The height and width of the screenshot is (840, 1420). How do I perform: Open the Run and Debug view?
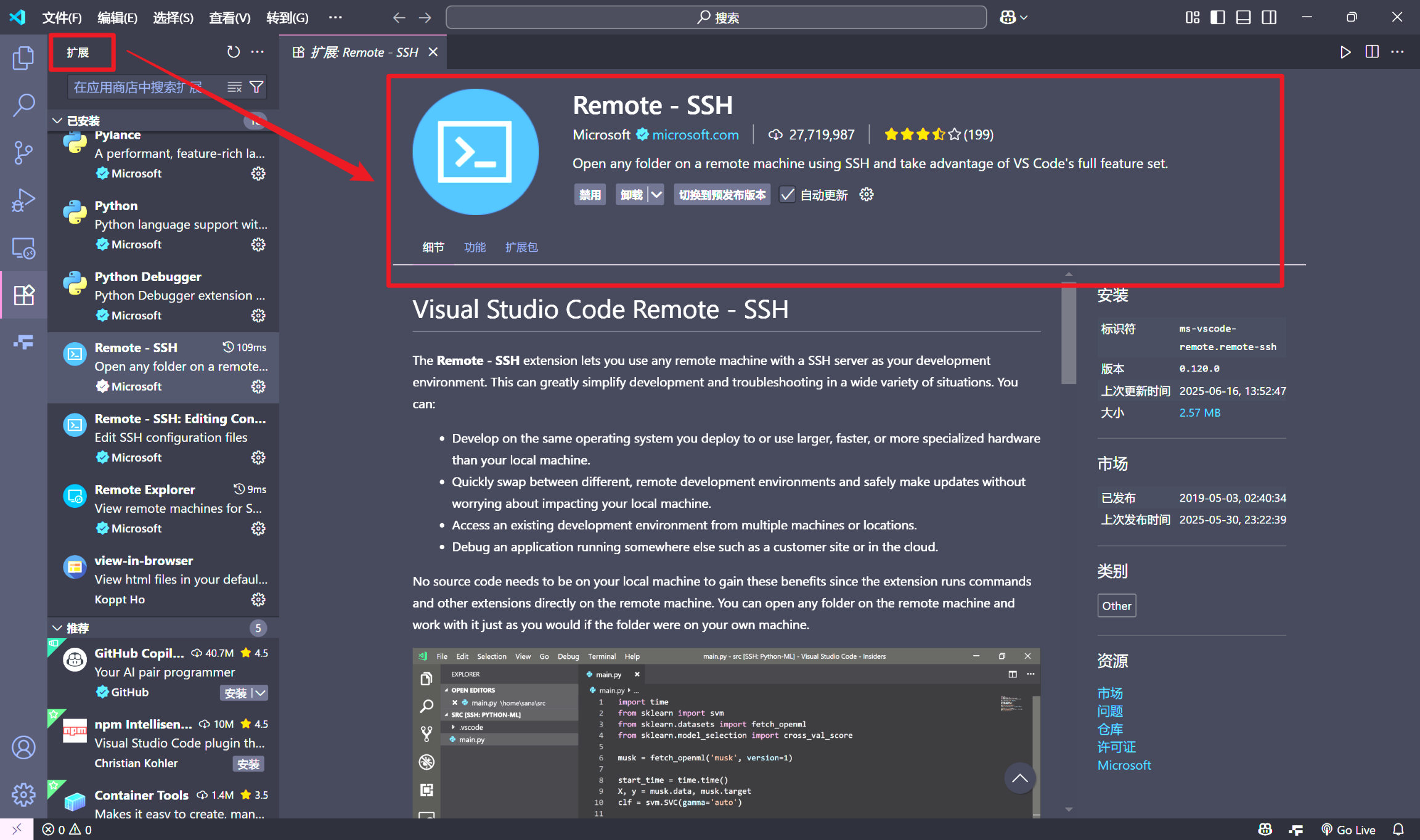pos(23,200)
